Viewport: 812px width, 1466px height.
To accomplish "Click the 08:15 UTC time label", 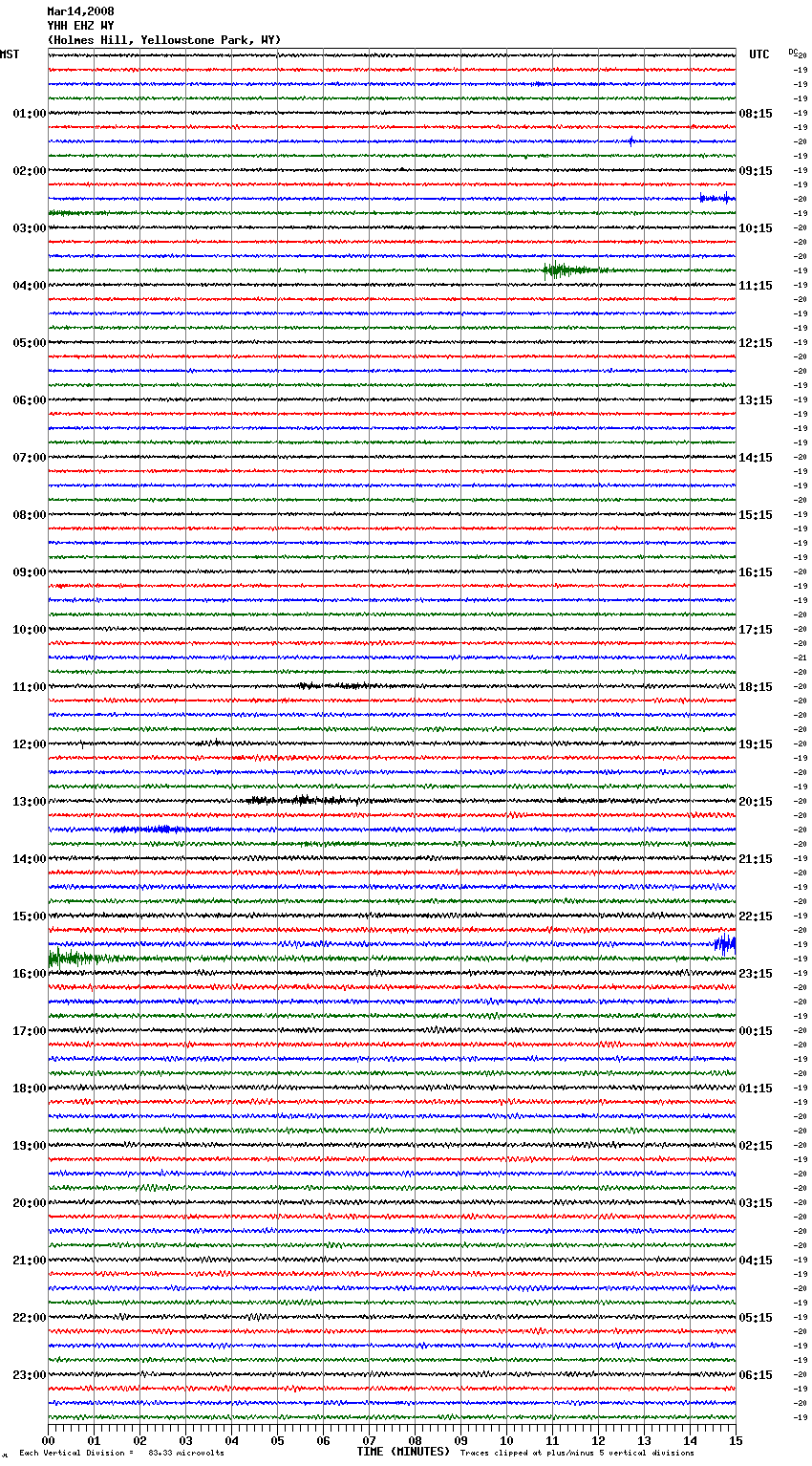I will [756, 114].
